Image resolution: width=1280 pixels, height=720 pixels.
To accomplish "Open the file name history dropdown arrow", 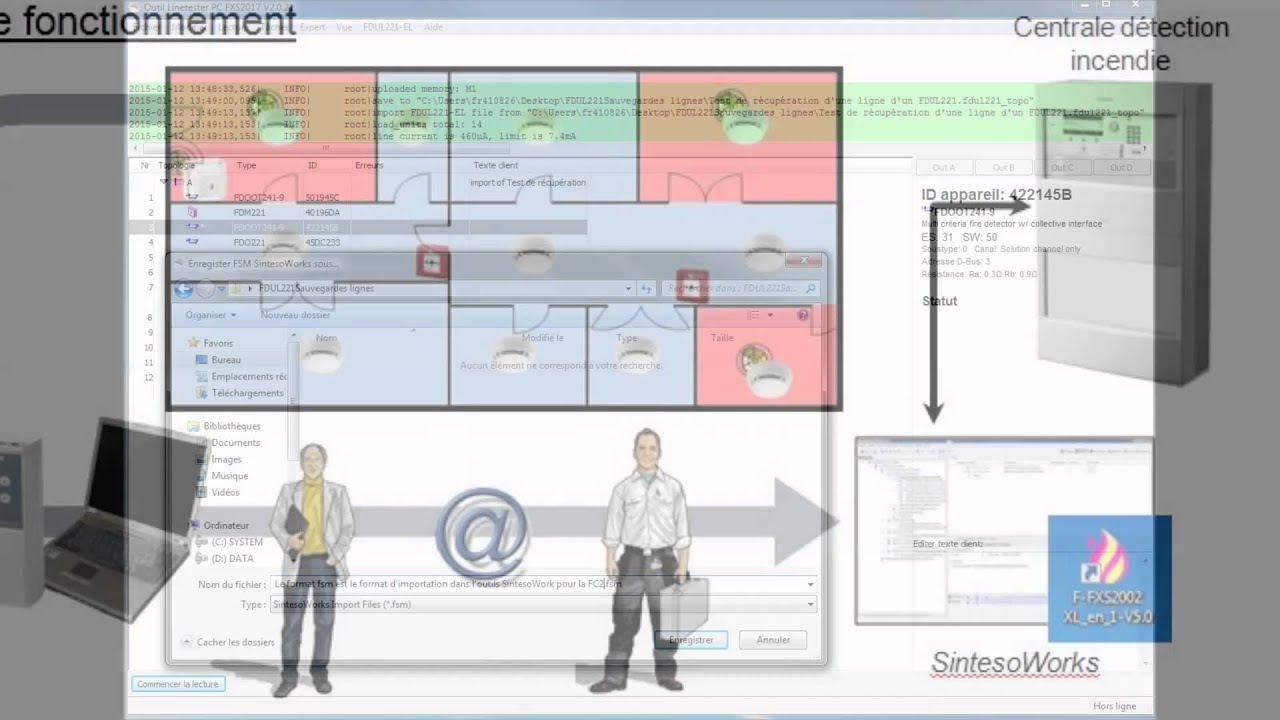I will pyautogui.click(x=810, y=584).
